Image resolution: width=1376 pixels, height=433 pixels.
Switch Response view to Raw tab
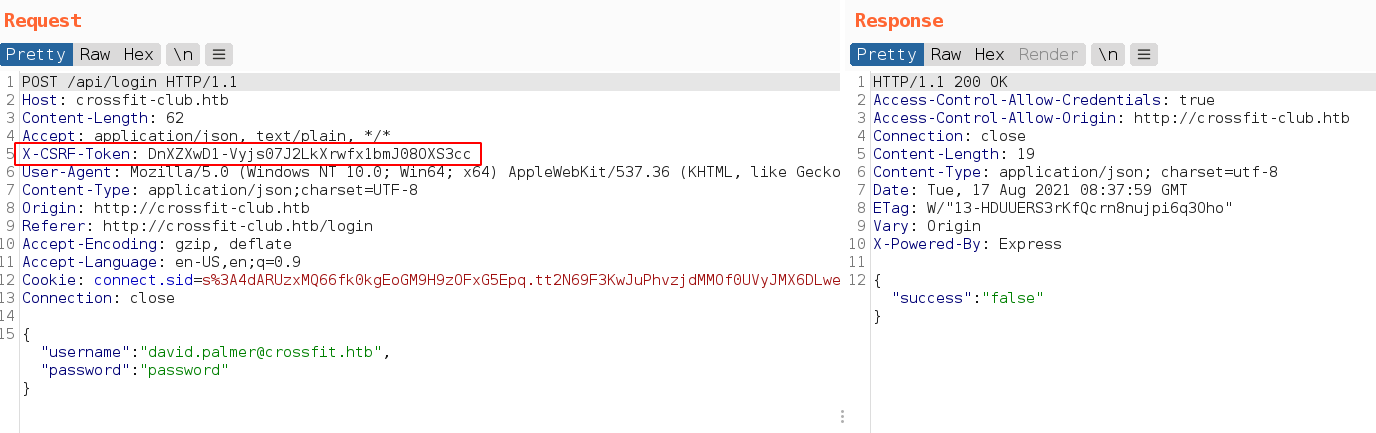point(945,55)
